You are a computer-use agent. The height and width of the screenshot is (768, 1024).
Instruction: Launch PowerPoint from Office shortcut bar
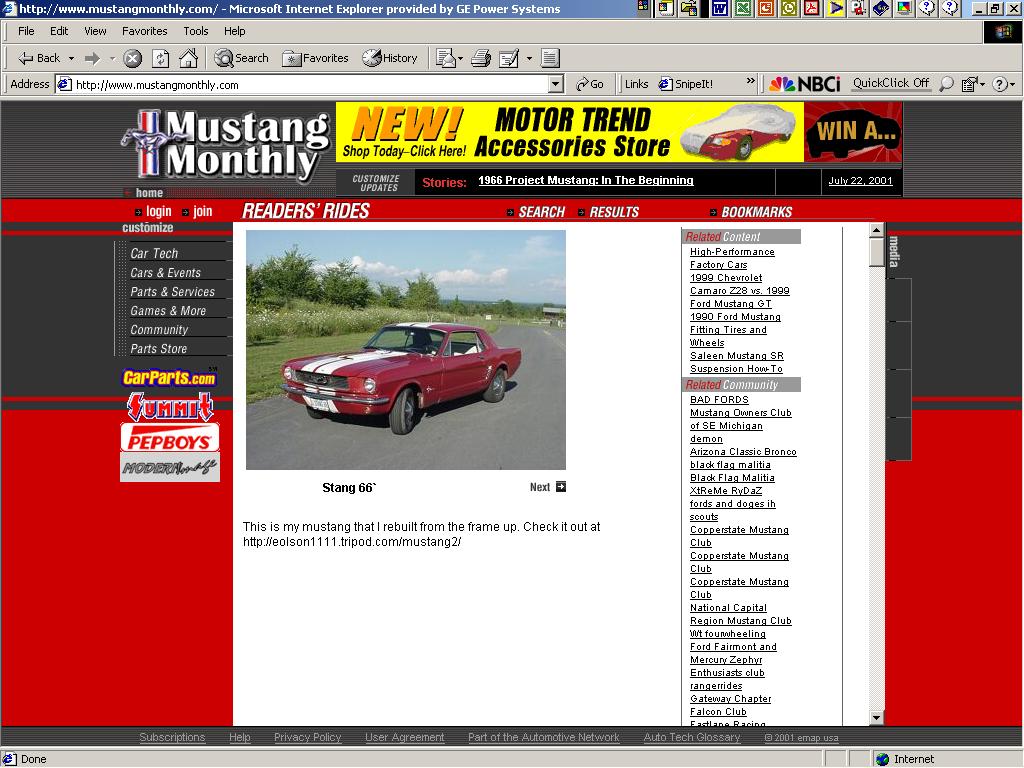[x=765, y=8]
